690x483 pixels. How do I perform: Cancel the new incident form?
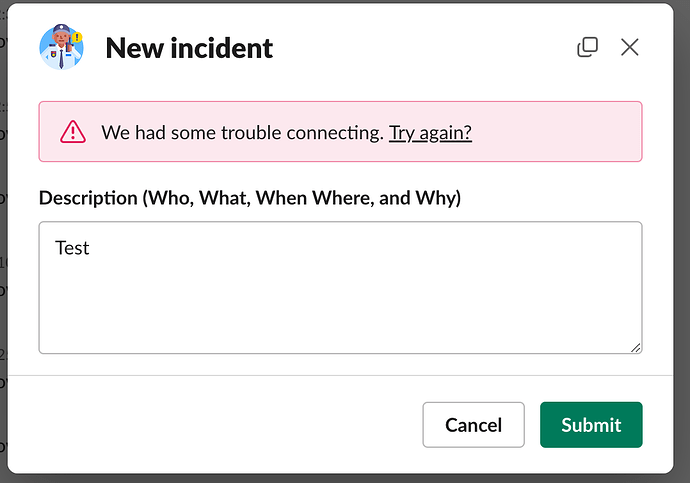click(x=473, y=425)
